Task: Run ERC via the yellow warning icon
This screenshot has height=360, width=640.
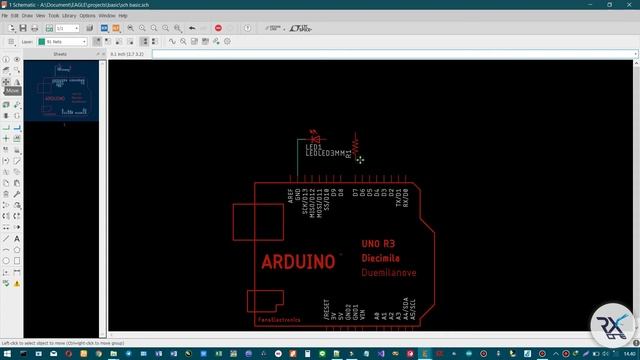Action: pos(17,283)
